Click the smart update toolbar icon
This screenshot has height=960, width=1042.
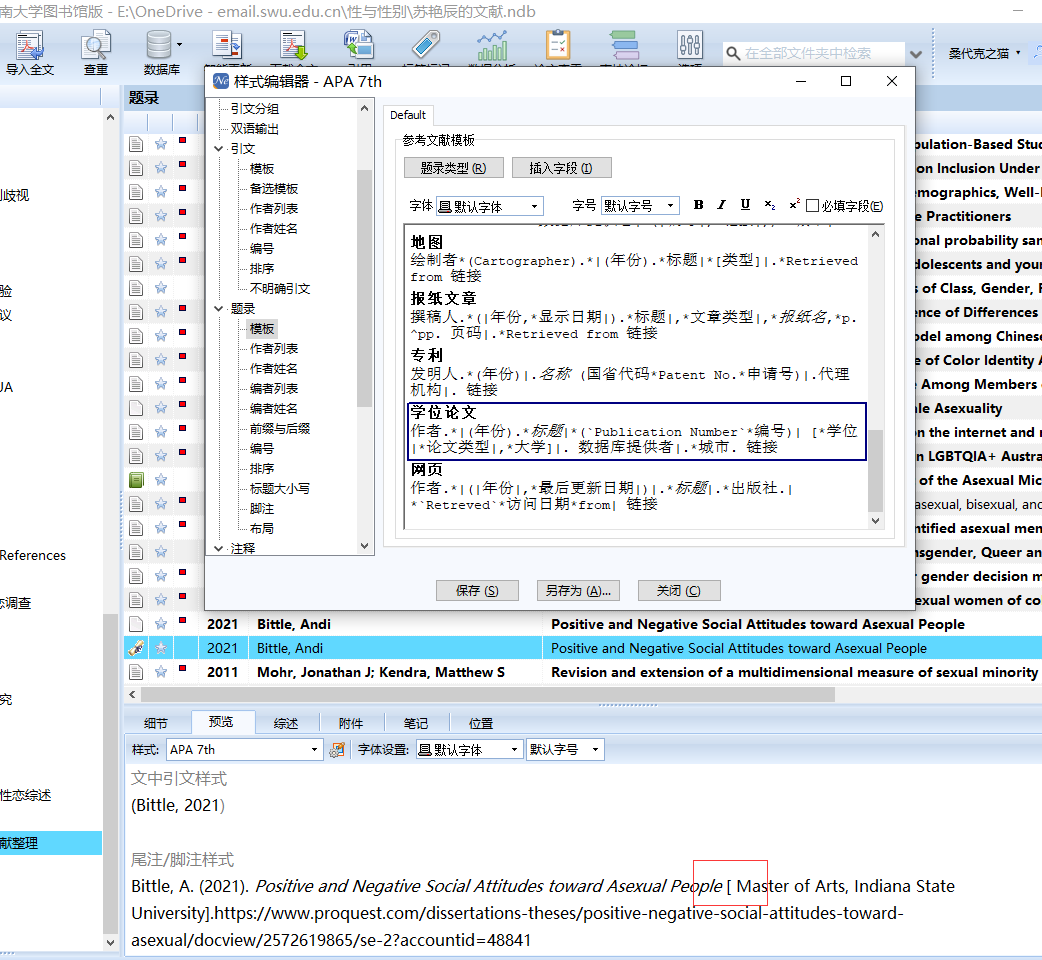pos(227,46)
